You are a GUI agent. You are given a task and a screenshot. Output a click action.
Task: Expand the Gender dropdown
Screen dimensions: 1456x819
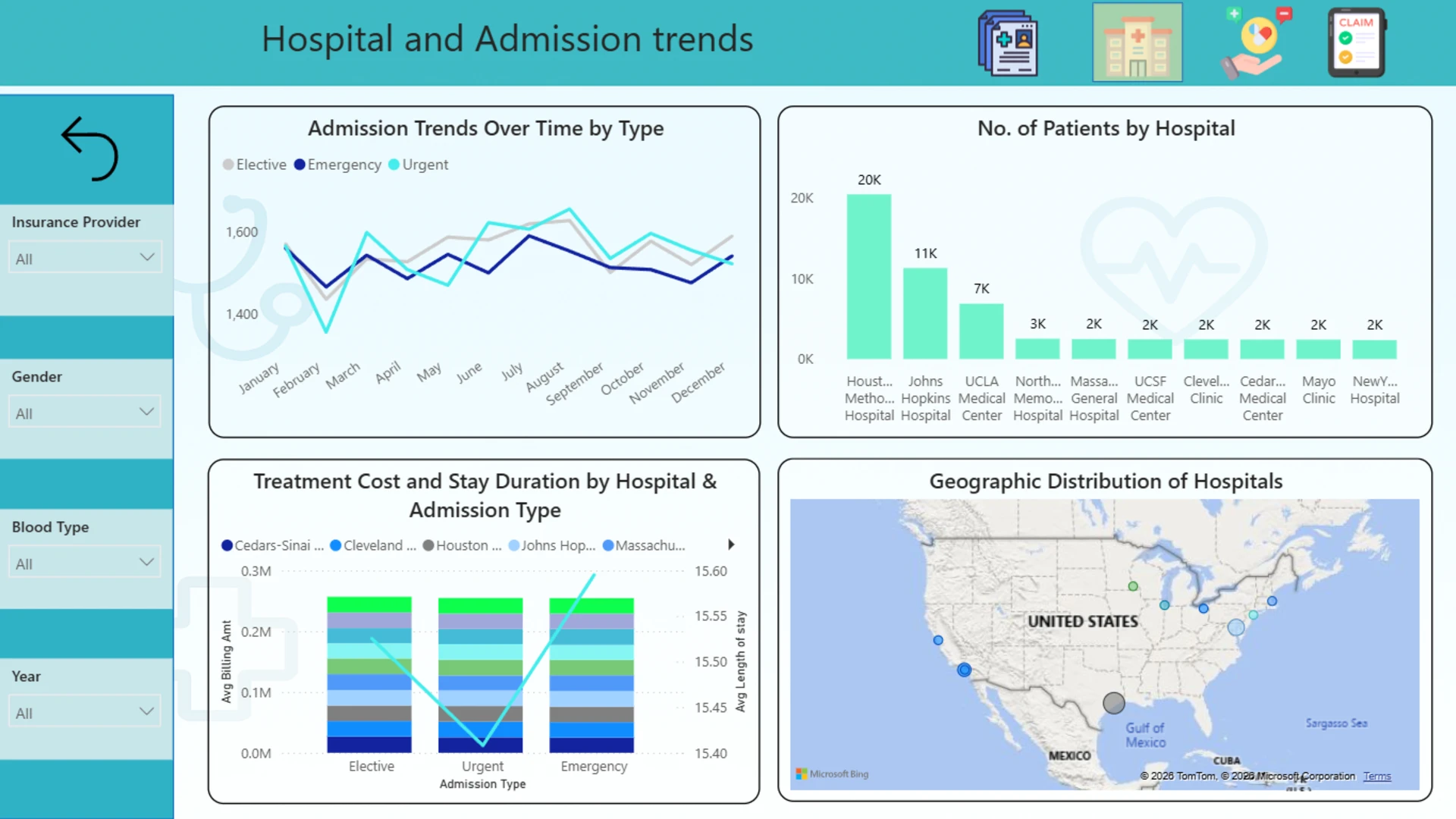(x=85, y=413)
